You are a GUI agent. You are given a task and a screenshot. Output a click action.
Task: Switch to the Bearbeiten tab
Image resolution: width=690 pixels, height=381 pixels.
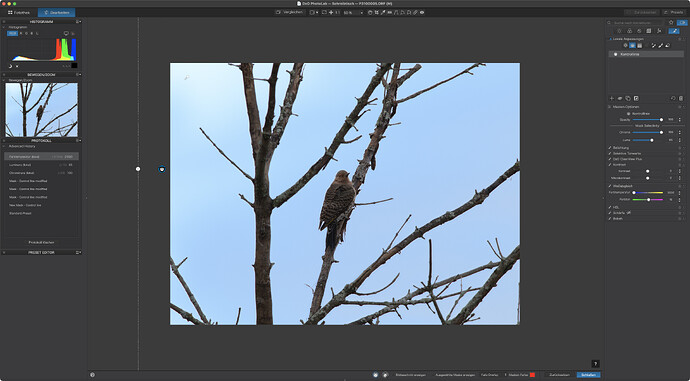(x=56, y=12)
